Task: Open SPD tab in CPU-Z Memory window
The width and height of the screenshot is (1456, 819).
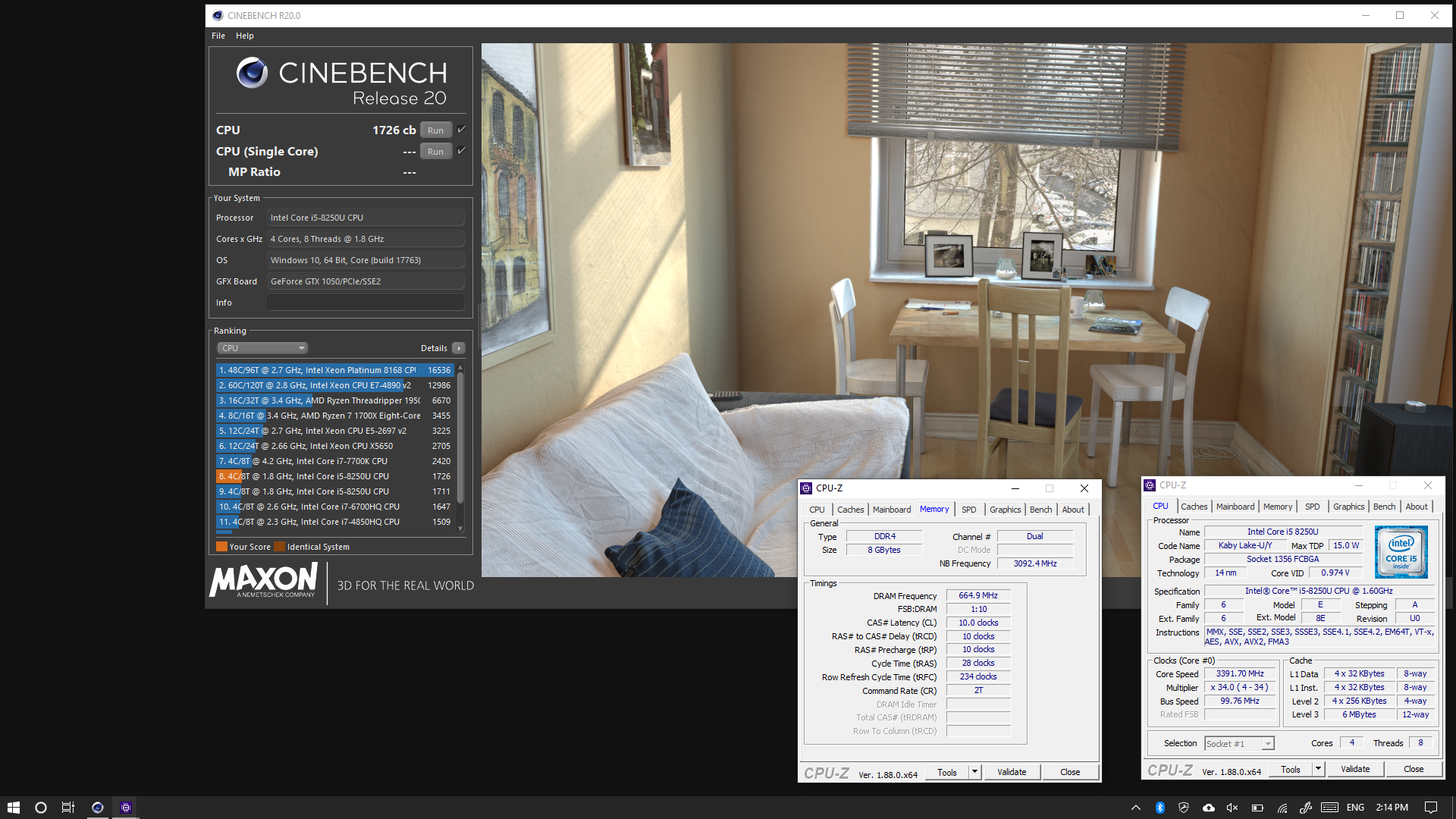Action: 969,510
